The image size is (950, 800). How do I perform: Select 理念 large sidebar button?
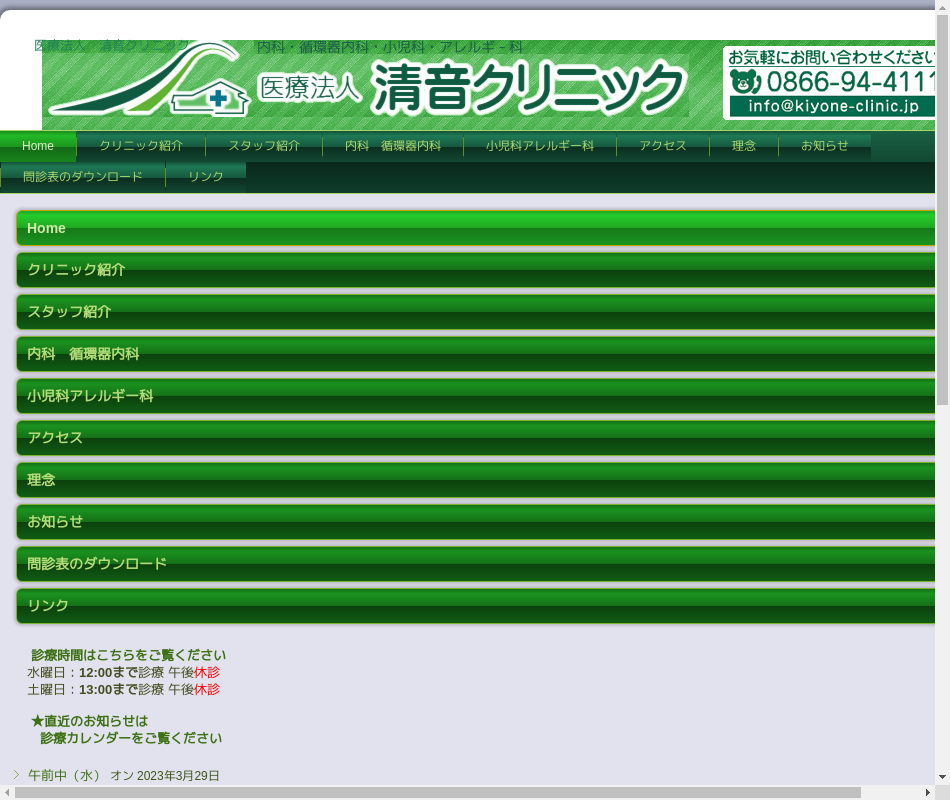click(x=476, y=480)
